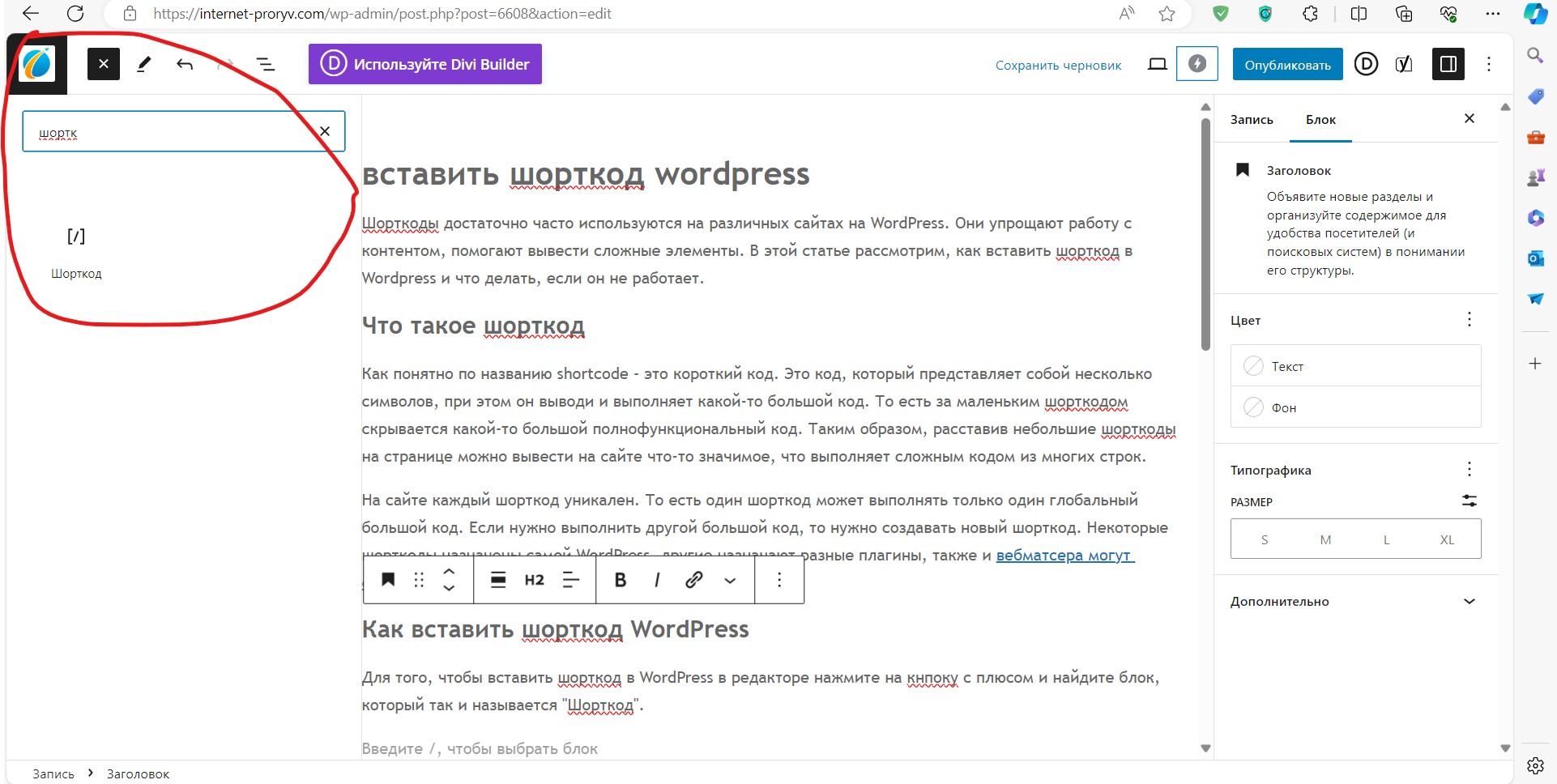
Task: Change the H2 heading level
Action: pos(535,580)
